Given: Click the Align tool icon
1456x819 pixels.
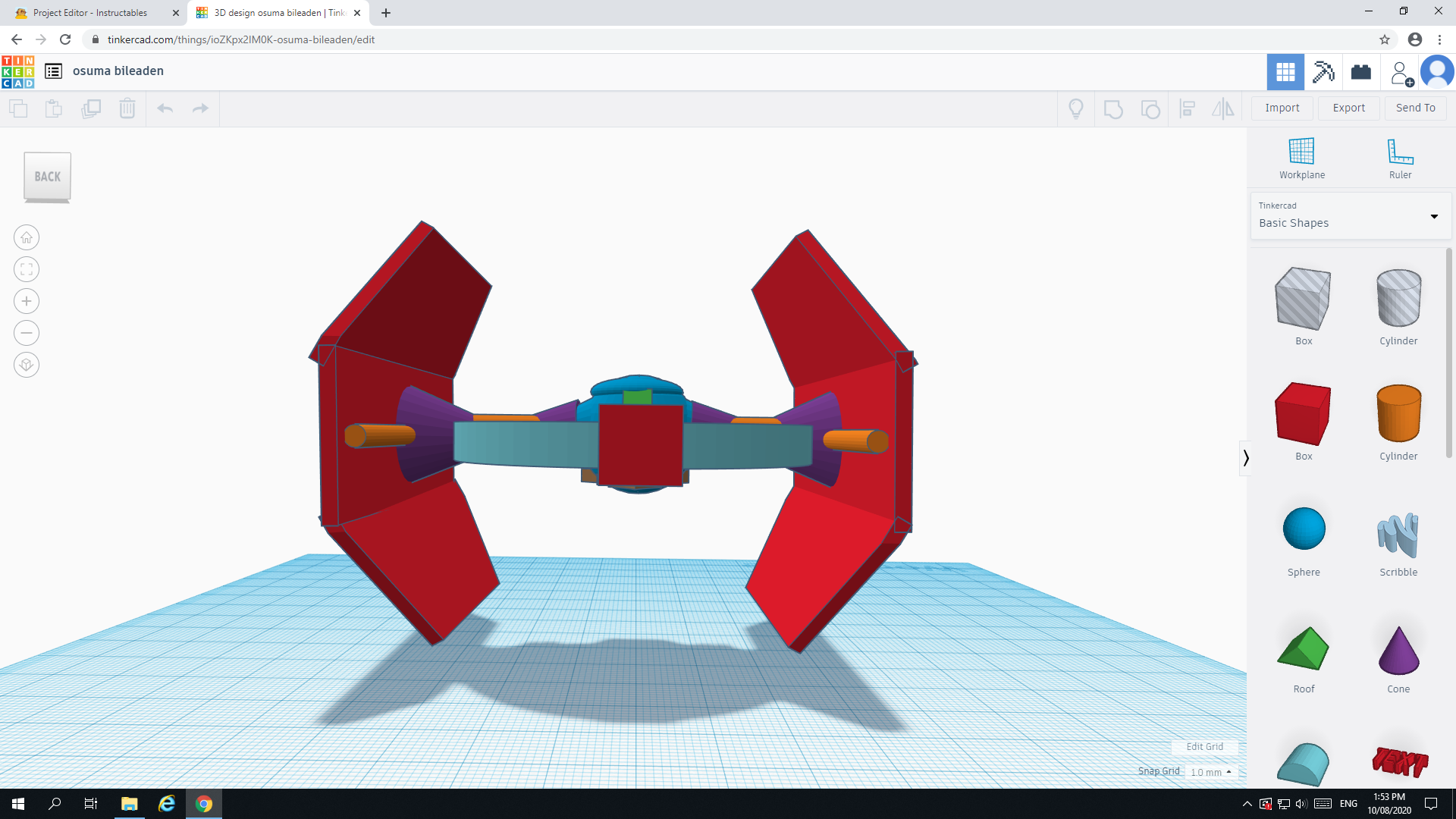Looking at the screenshot, I should tap(1188, 109).
